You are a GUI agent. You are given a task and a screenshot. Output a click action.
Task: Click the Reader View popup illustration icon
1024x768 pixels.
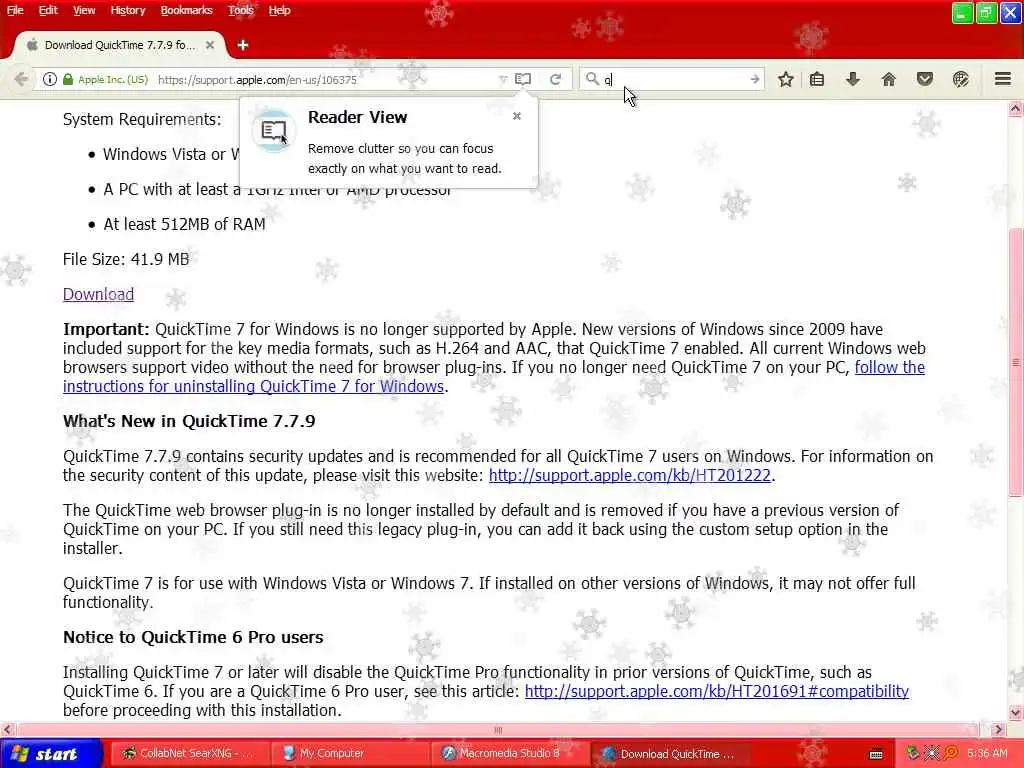click(x=274, y=131)
